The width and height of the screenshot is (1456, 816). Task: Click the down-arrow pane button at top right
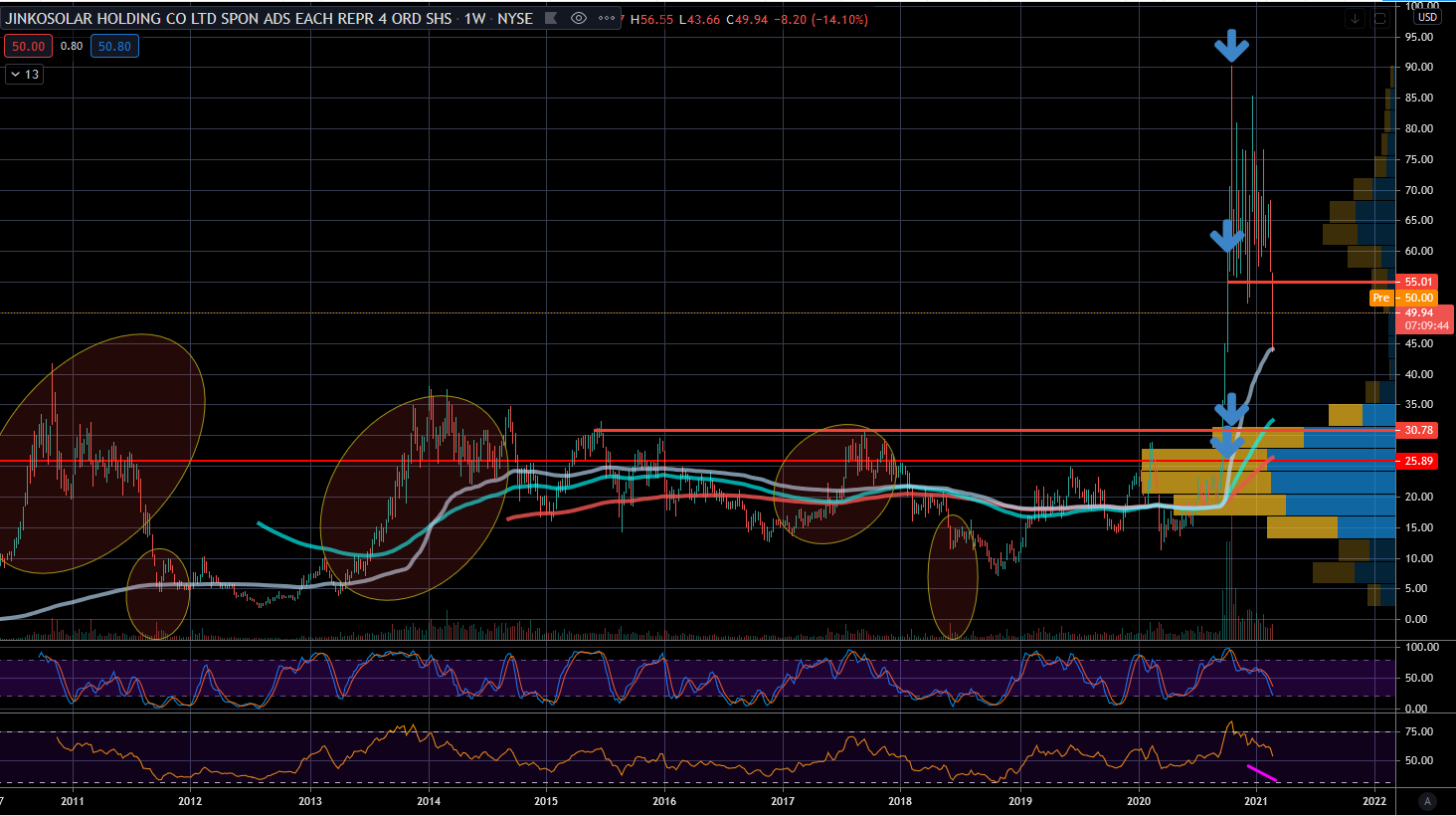coord(1355,19)
